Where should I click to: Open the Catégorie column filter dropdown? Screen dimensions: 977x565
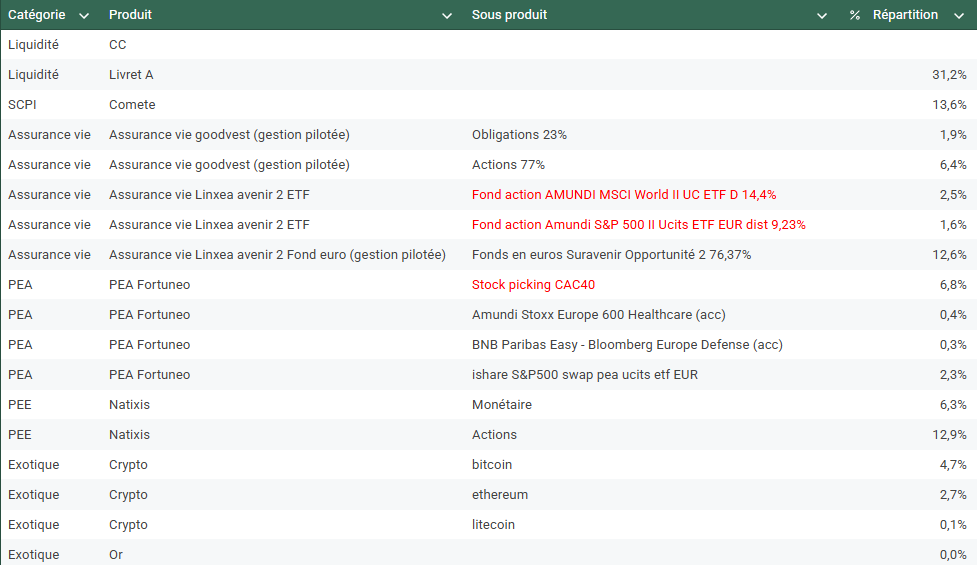point(84,16)
